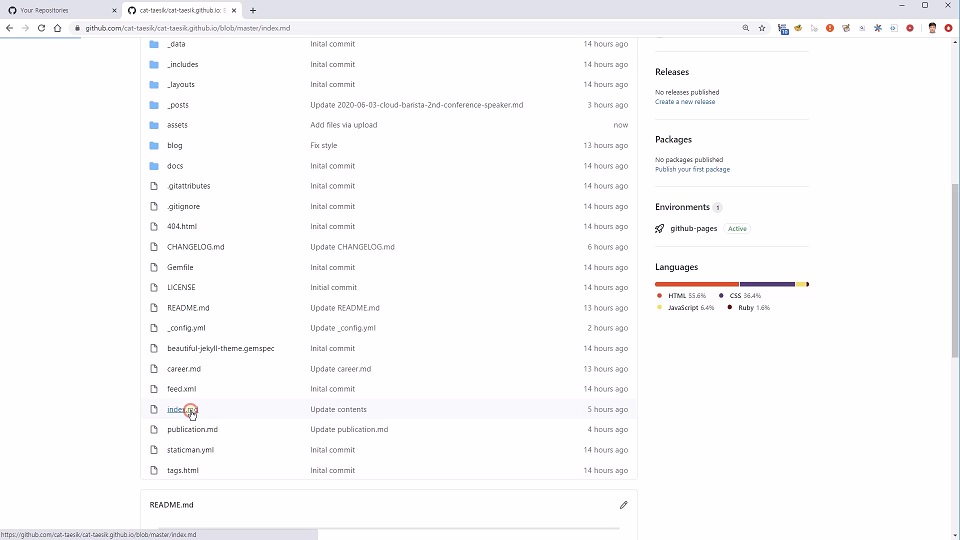Click the README.md edit pencil icon
This screenshot has height=540, width=960.
[623, 505]
